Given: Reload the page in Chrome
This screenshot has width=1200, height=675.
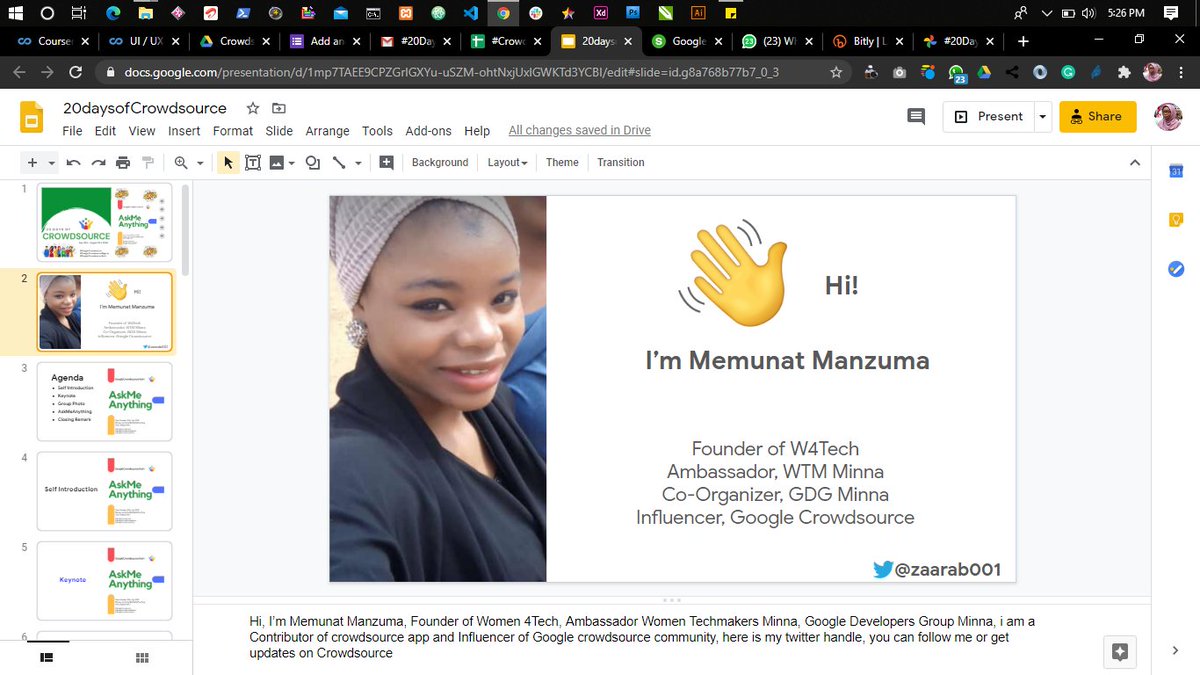Looking at the screenshot, I should [x=76, y=72].
